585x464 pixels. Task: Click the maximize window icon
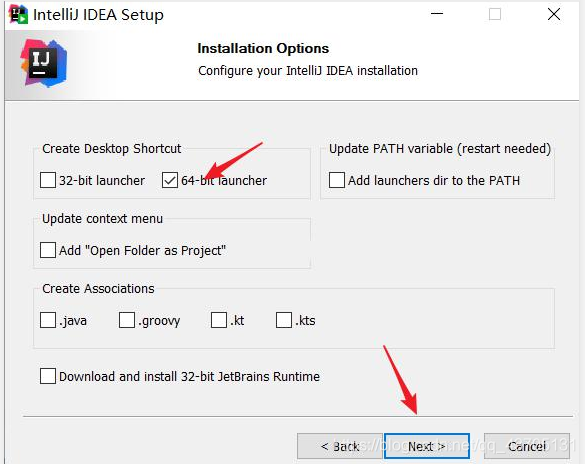coord(495,14)
